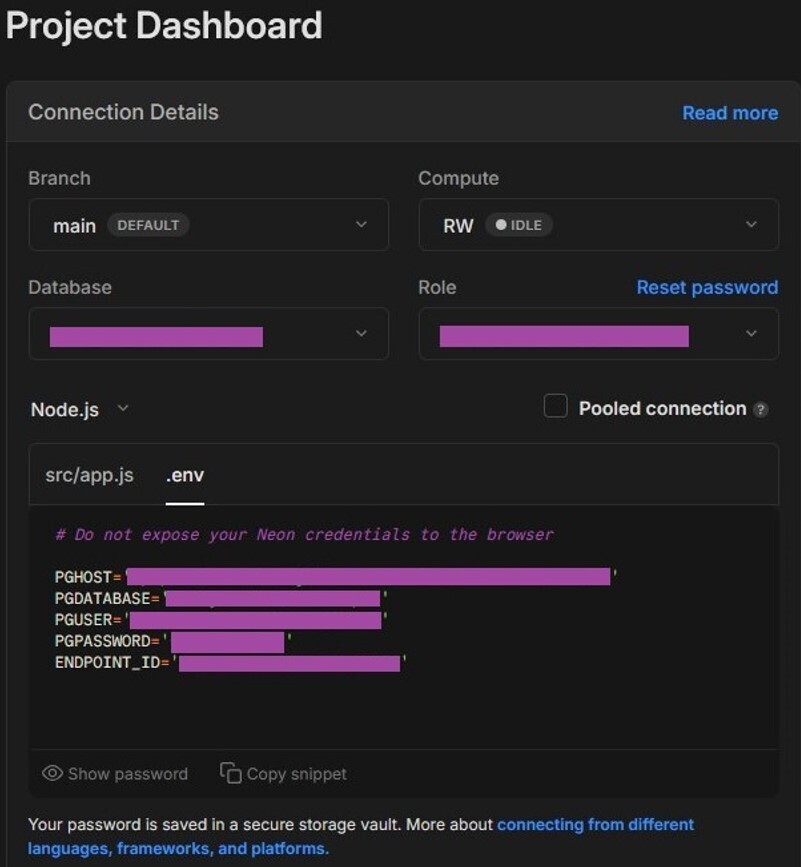Open the Node.js language selector
This screenshot has width=801, height=867.
click(80, 409)
